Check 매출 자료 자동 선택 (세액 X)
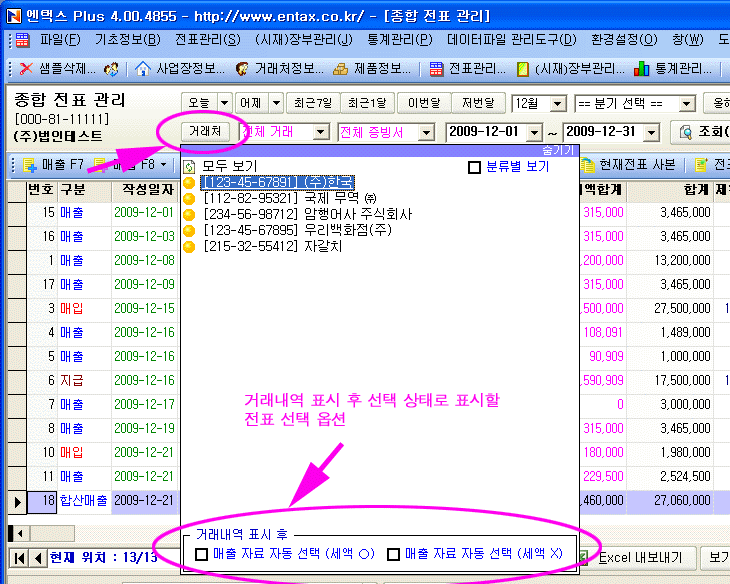 tap(393, 554)
